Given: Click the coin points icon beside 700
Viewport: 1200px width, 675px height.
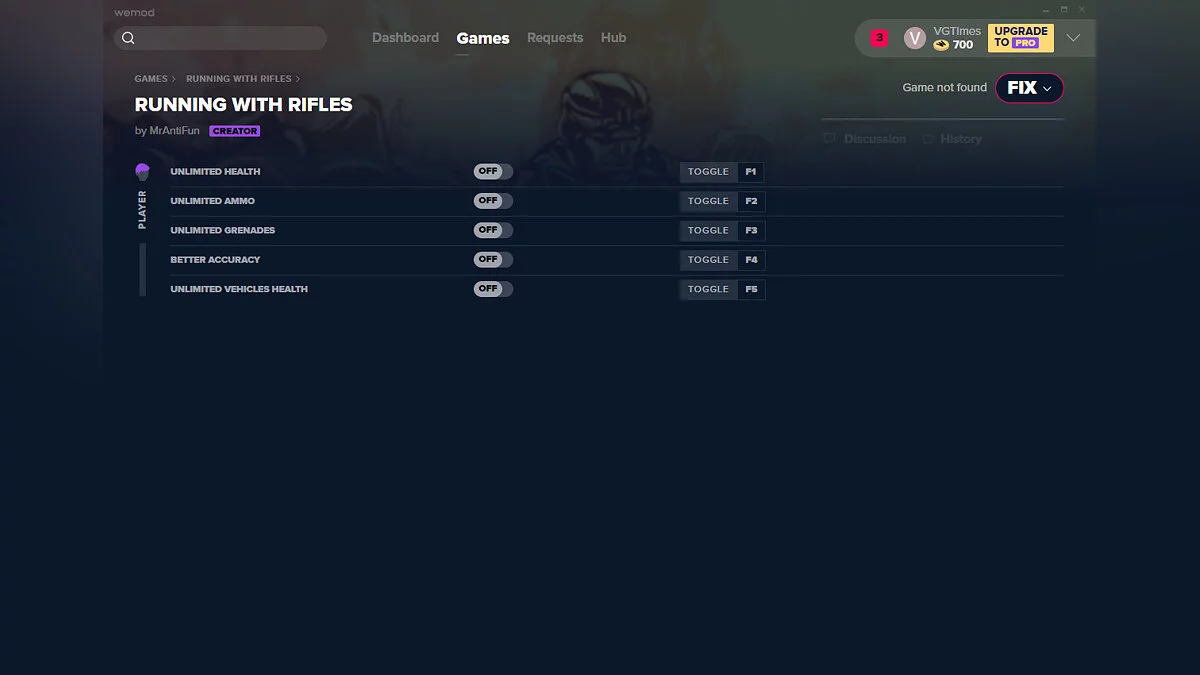Looking at the screenshot, I should (941, 45).
